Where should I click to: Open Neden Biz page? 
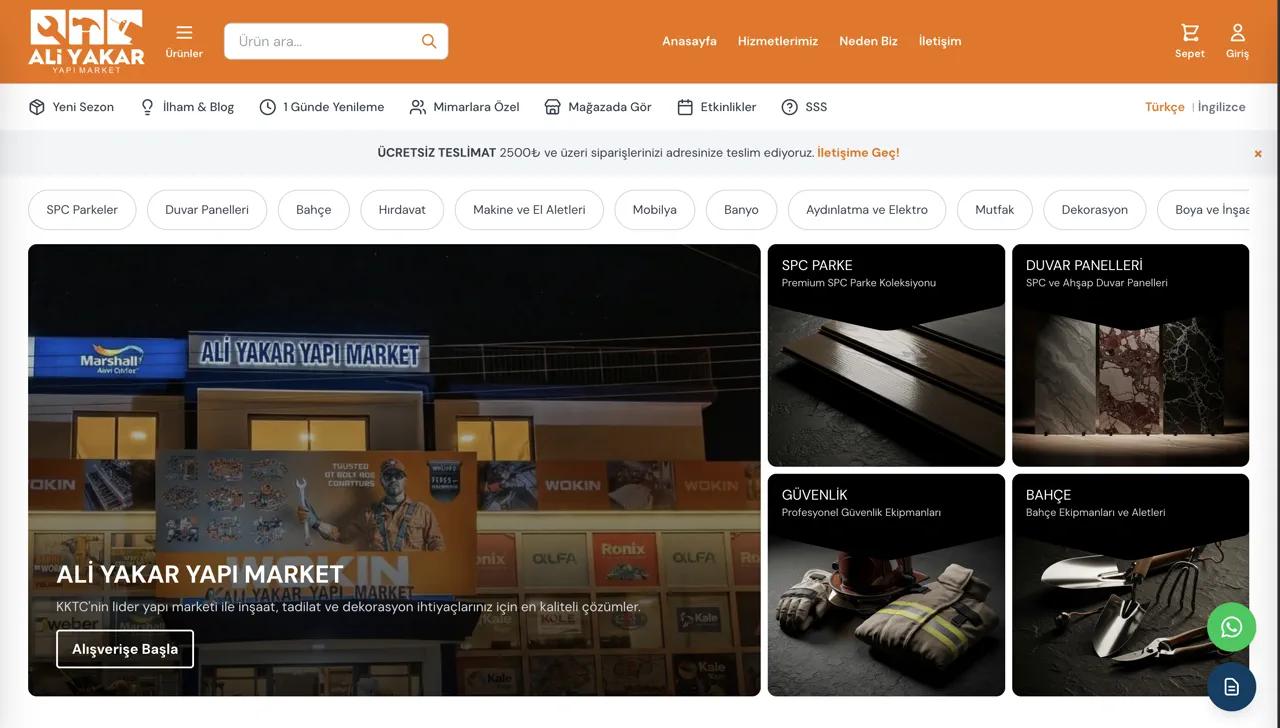[868, 41]
